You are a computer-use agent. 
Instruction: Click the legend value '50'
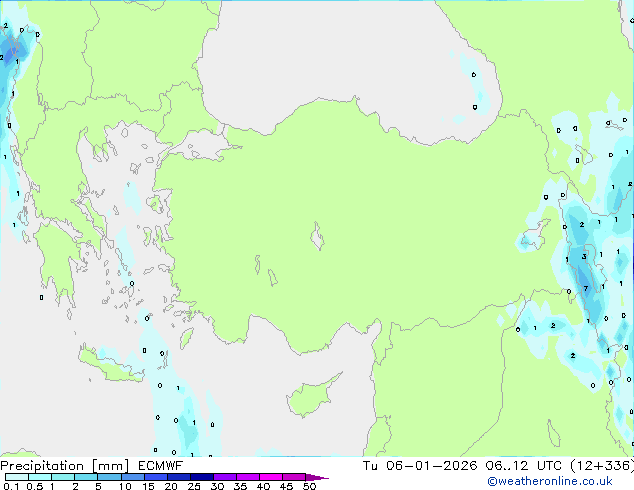309,486
